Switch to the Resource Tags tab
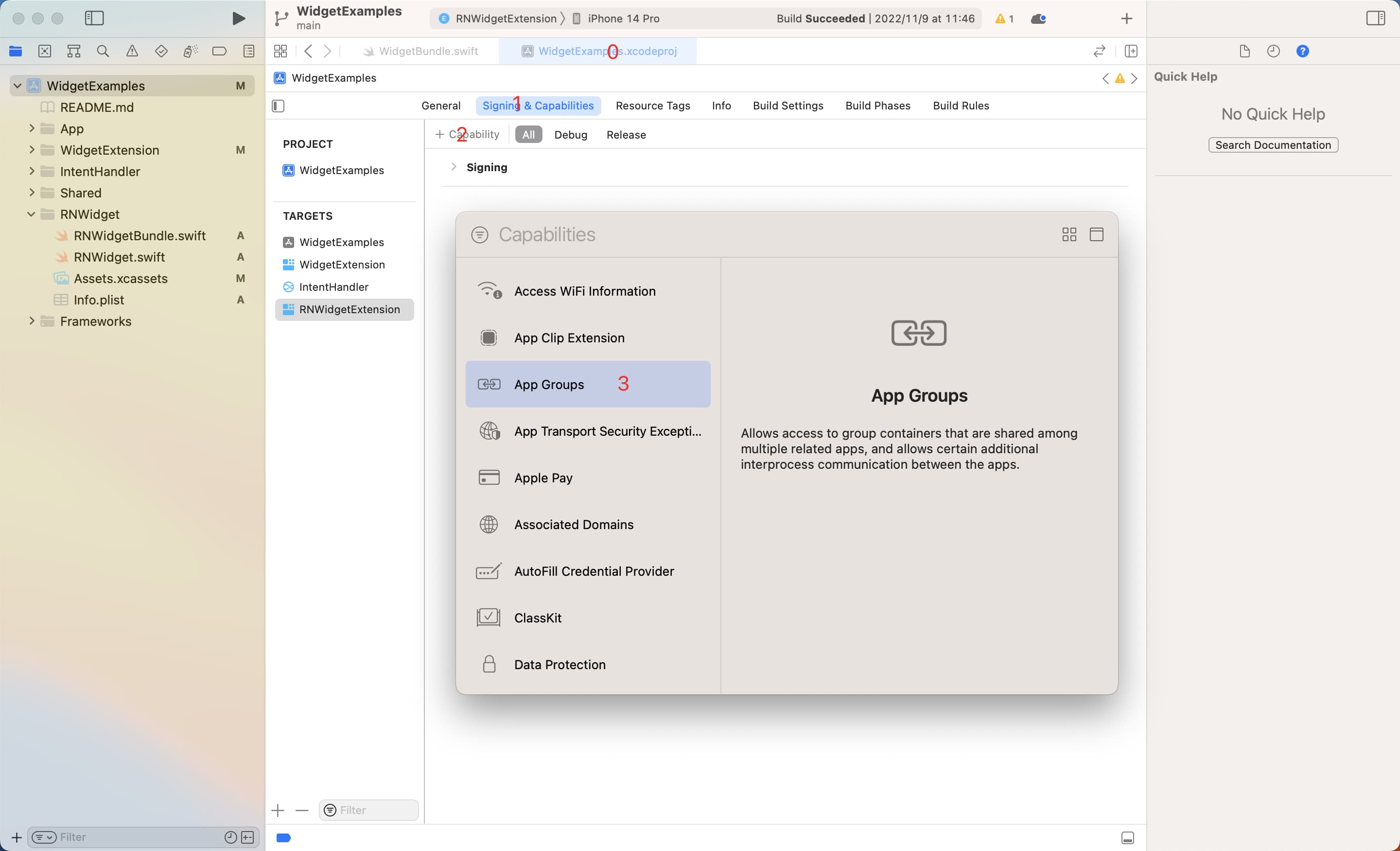The height and width of the screenshot is (851, 1400). click(x=653, y=106)
